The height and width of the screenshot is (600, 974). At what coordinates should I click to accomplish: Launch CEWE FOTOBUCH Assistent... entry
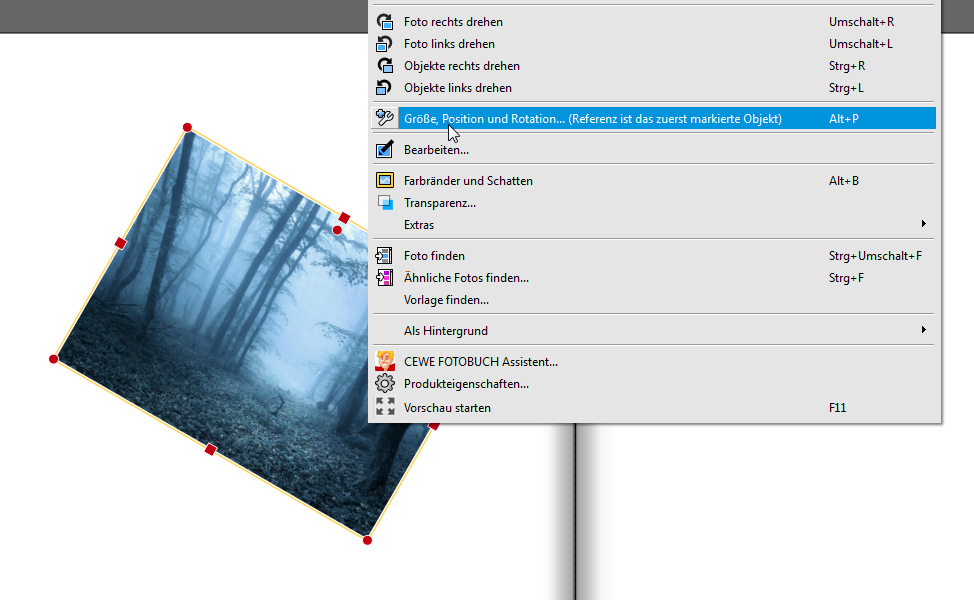(654, 361)
